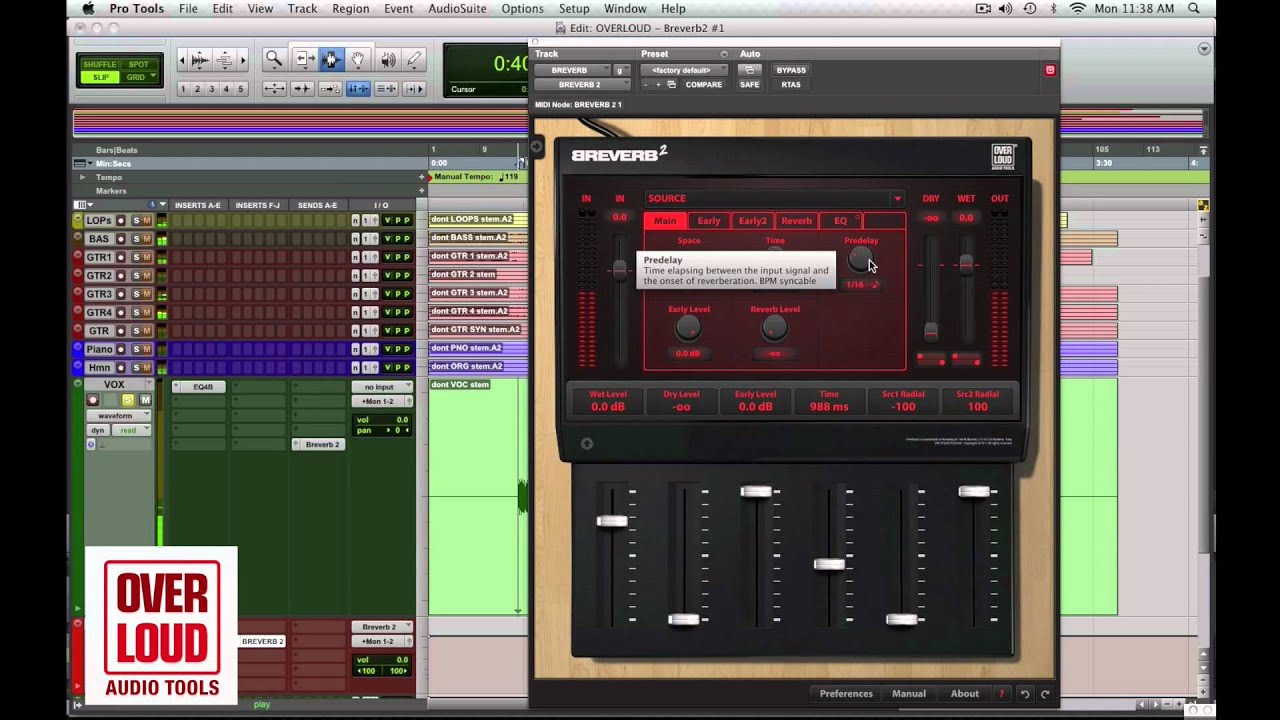Toggle Link Timeline and Edit Selection
Viewport: 1280px width, 720px height.
(358, 89)
